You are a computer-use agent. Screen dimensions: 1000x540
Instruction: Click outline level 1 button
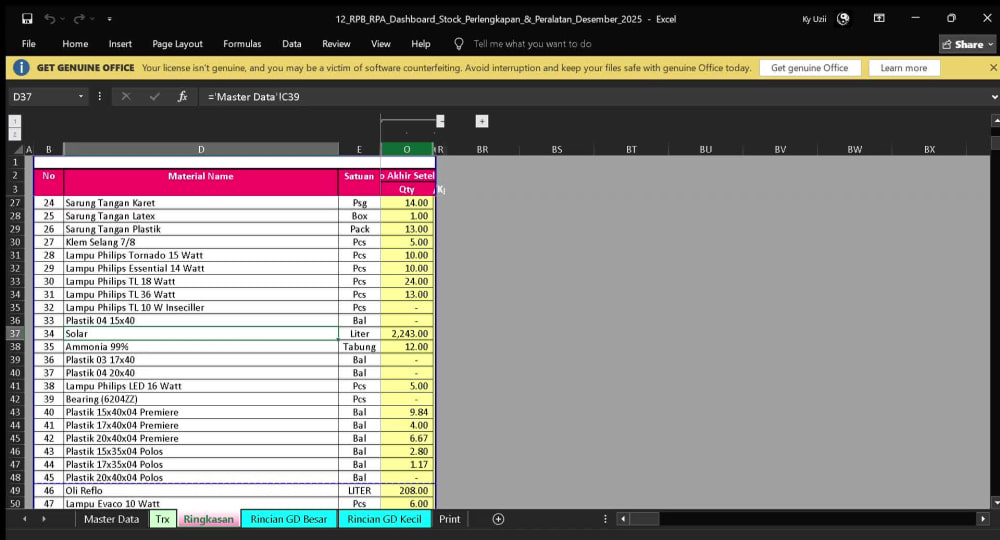15,120
